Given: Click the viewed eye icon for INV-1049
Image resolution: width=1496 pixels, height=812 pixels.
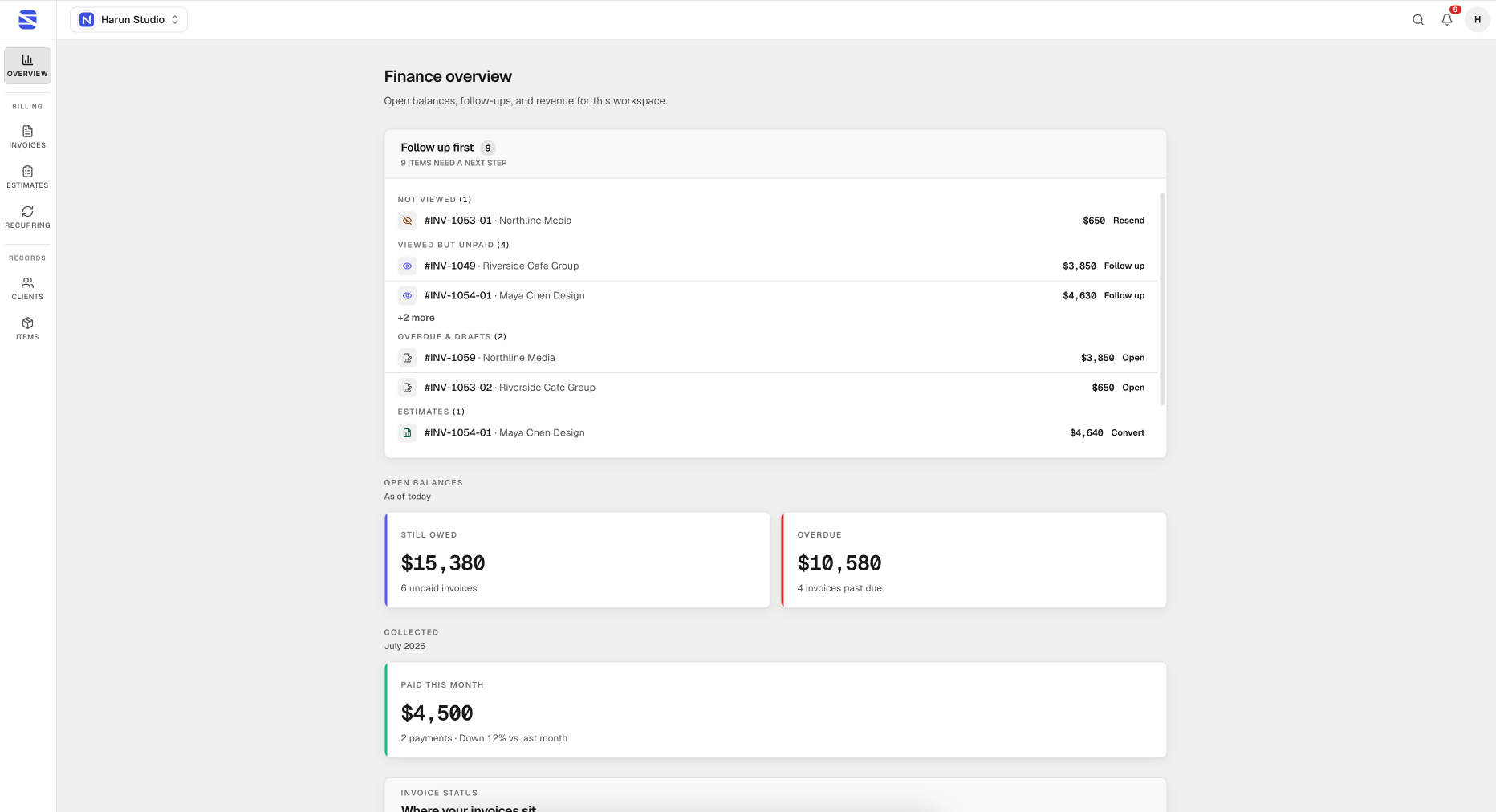Looking at the screenshot, I should coord(407,266).
